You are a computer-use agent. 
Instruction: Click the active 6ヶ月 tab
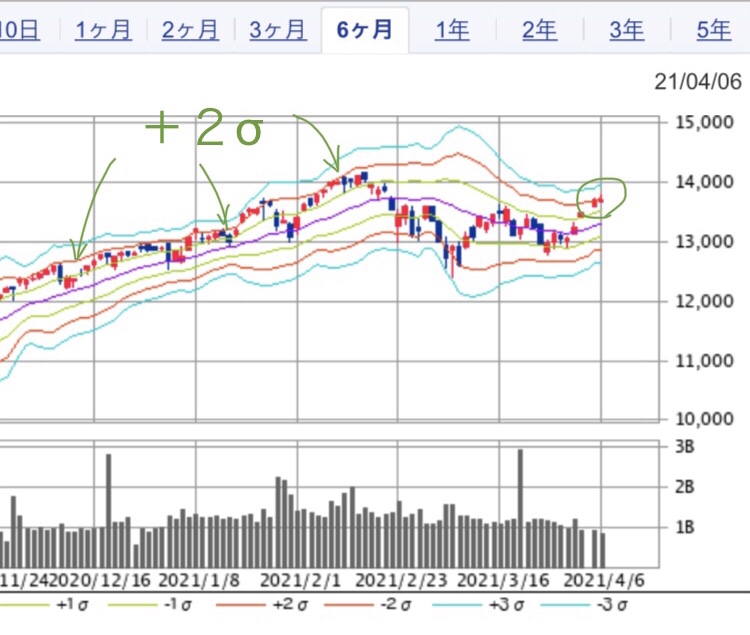click(365, 30)
